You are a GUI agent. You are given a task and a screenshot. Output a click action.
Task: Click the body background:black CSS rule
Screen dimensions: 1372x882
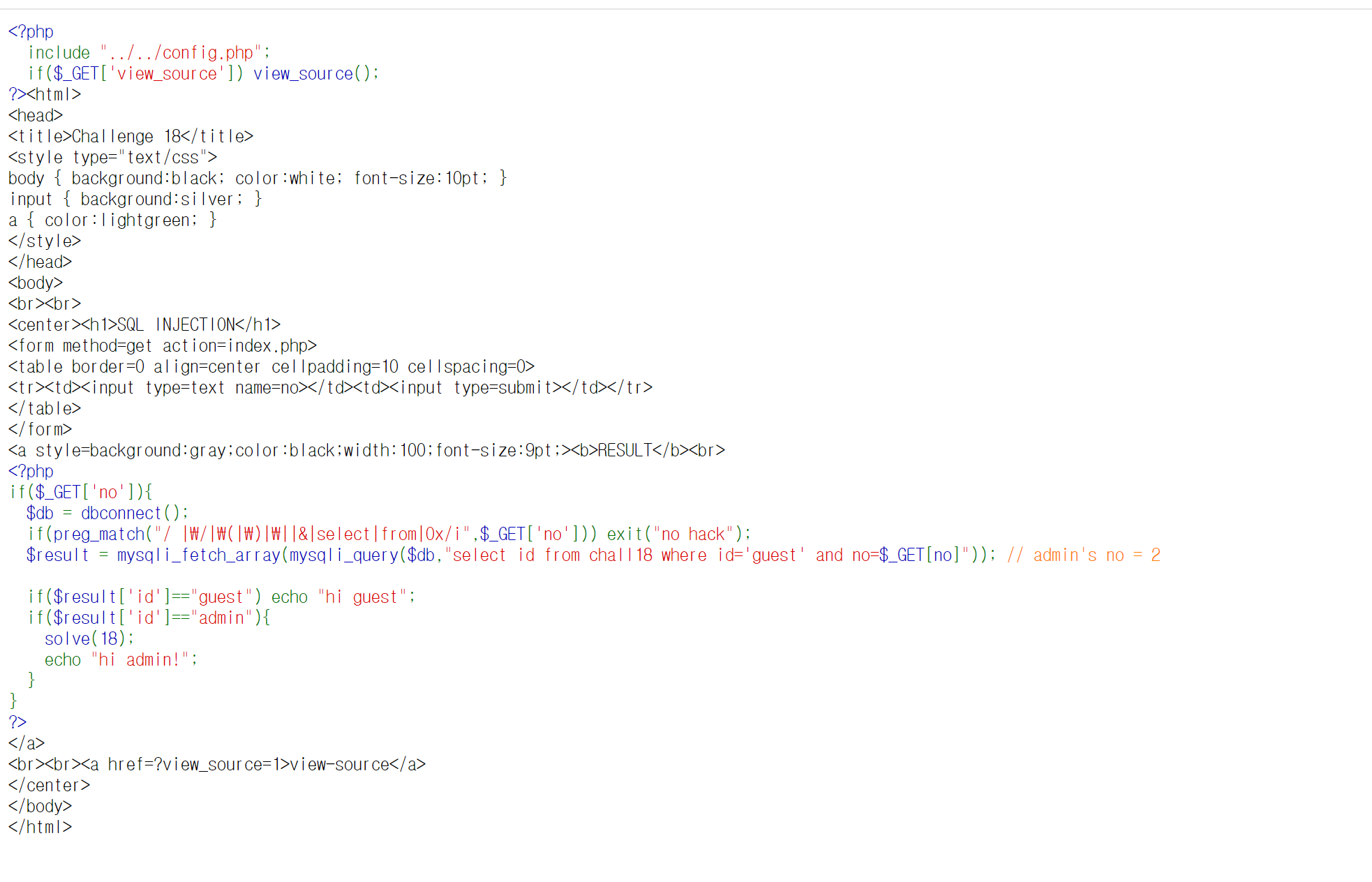pos(258,178)
